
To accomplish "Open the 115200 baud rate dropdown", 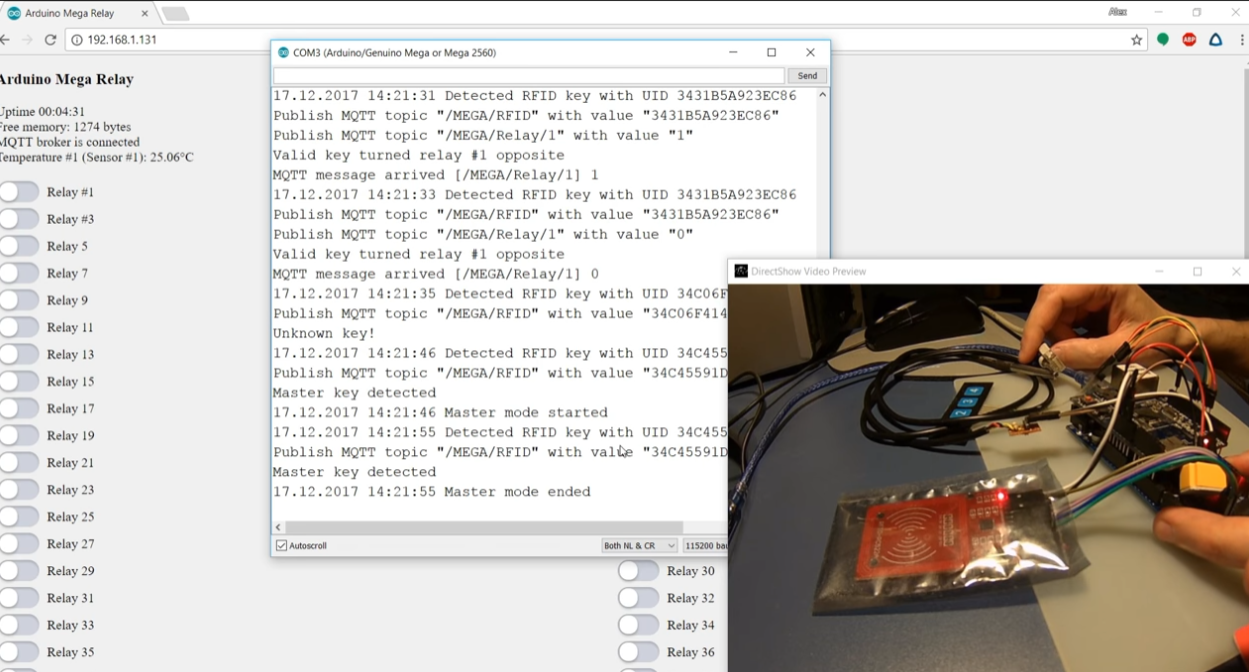I will (x=705, y=546).
